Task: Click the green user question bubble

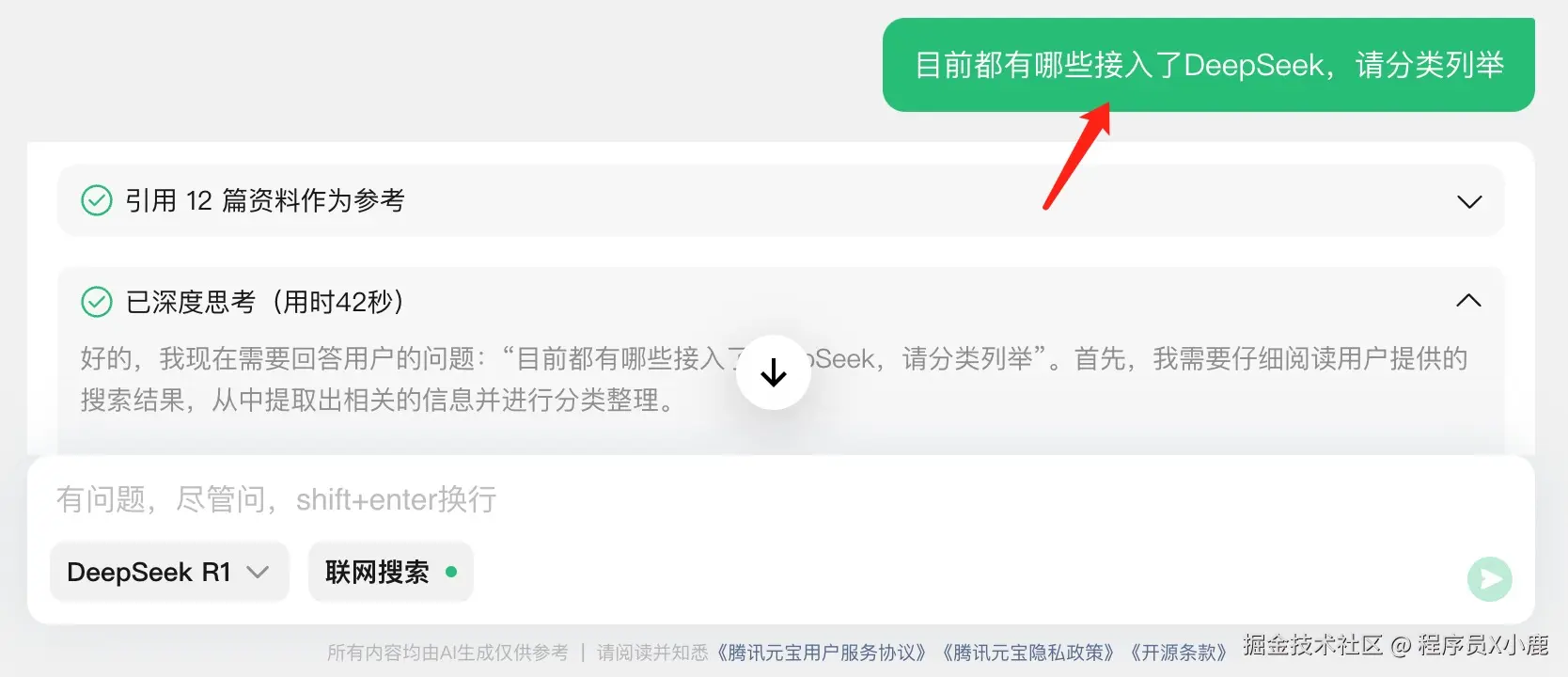Action: (x=1209, y=65)
